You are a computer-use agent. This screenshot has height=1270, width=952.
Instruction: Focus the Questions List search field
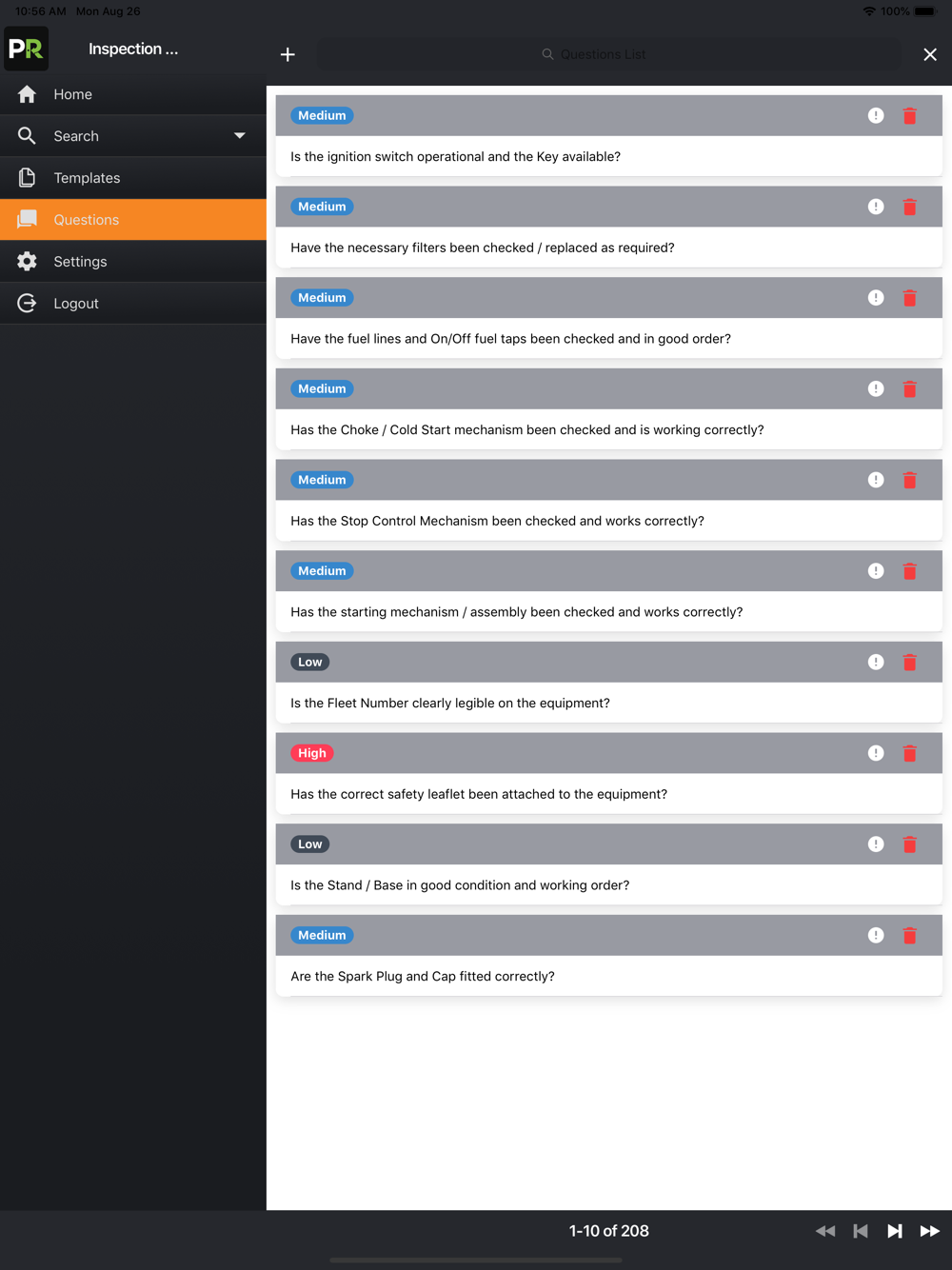(609, 54)
